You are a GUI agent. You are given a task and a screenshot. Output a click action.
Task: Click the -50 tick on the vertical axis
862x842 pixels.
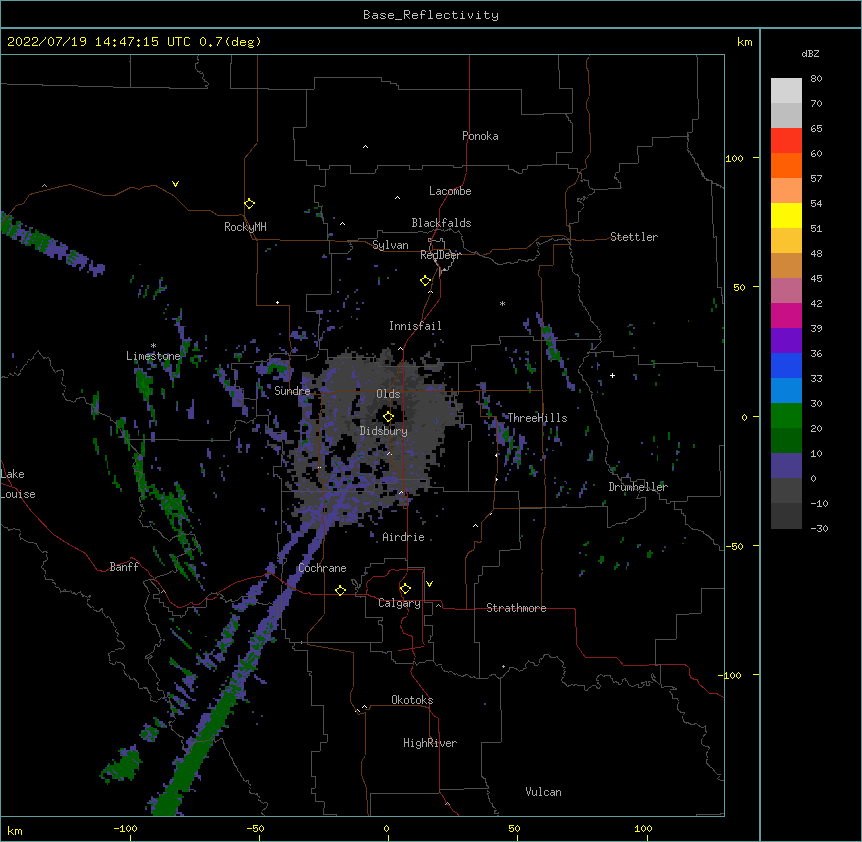(733, 546)
